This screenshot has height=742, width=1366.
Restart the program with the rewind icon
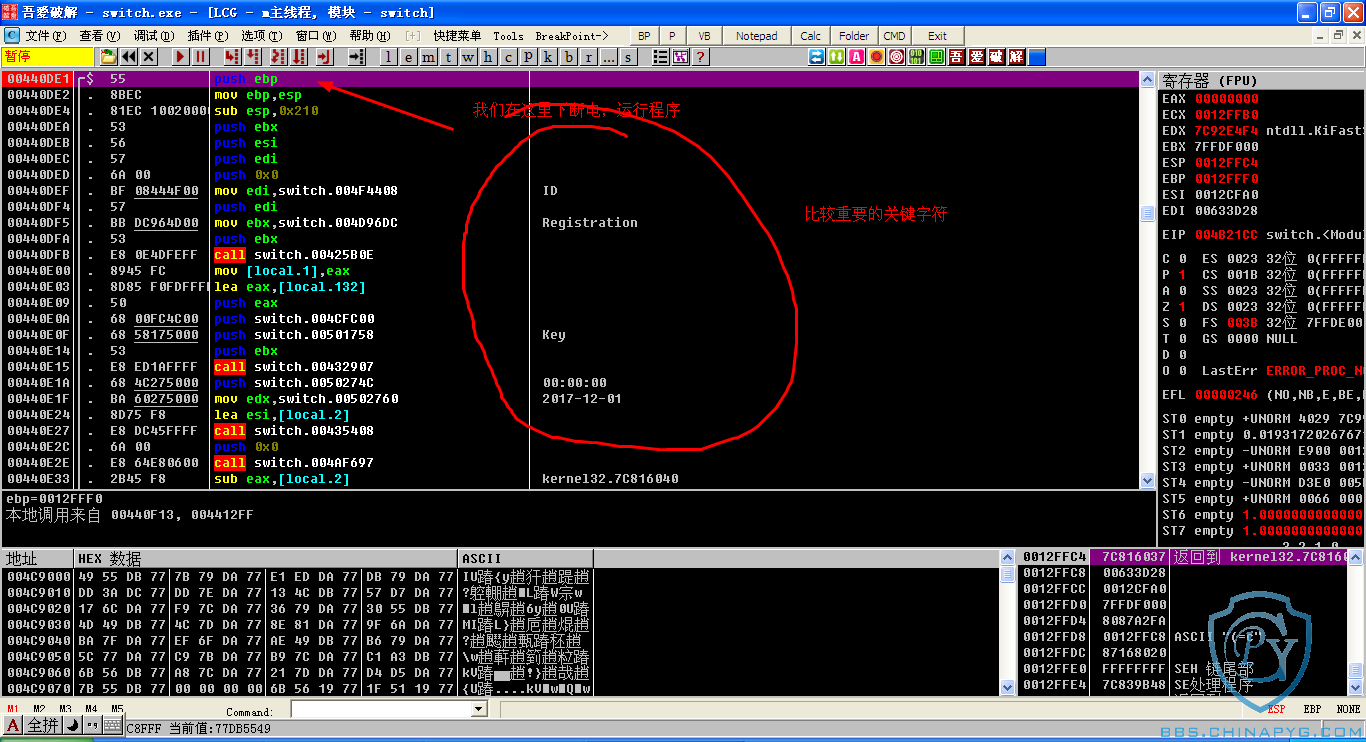(128, 57)
